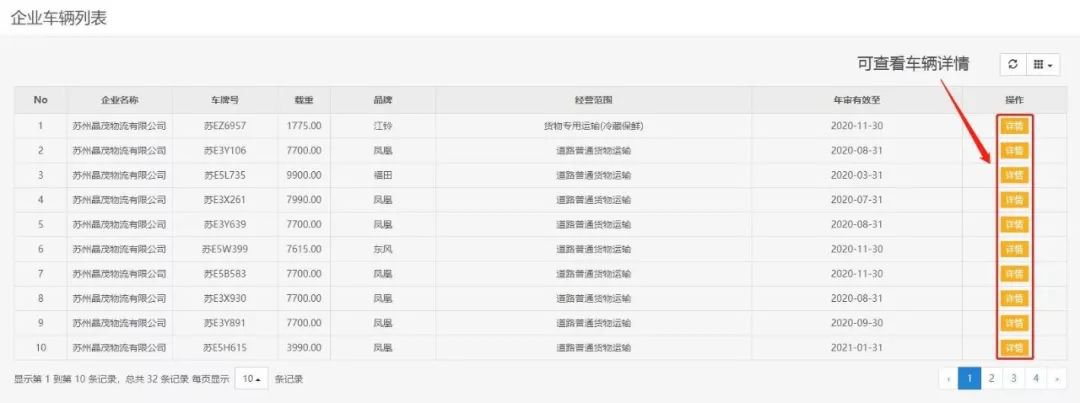Click inspection date 2020-07-31
1080x403 pixels.
[x=857, y=200]
